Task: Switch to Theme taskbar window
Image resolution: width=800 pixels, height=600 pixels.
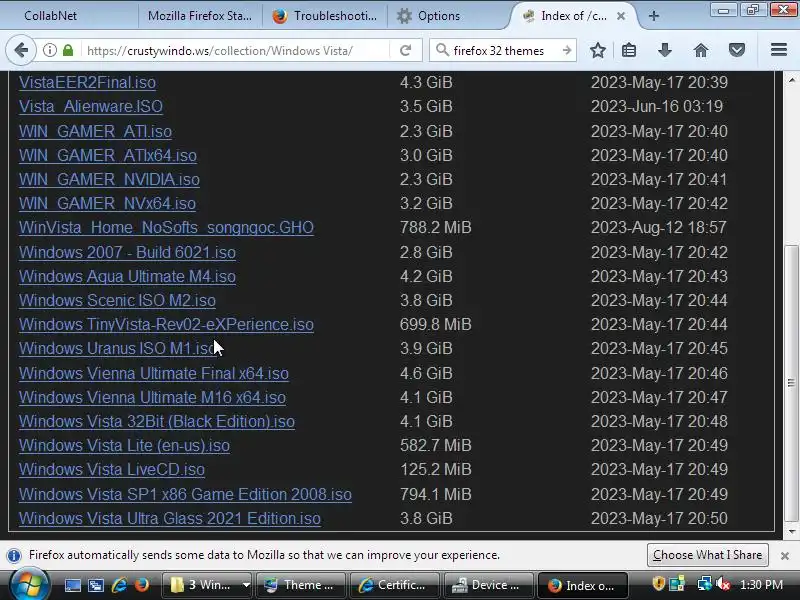Action: [301, 585]
